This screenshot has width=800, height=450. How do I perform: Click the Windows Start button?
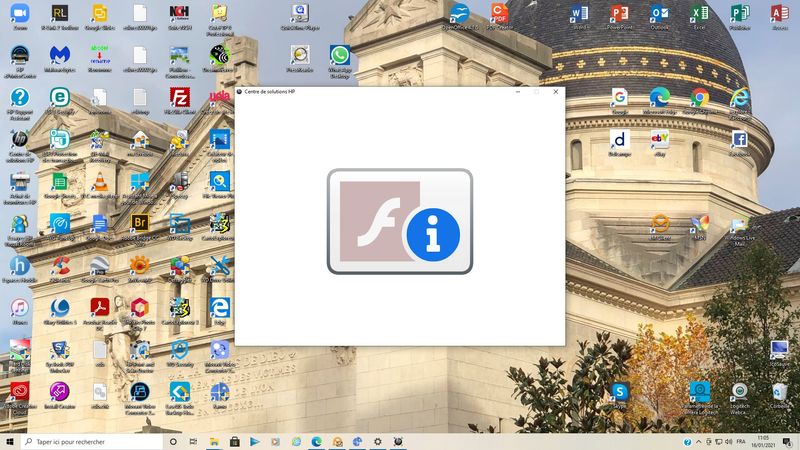(x=10, y=441)
